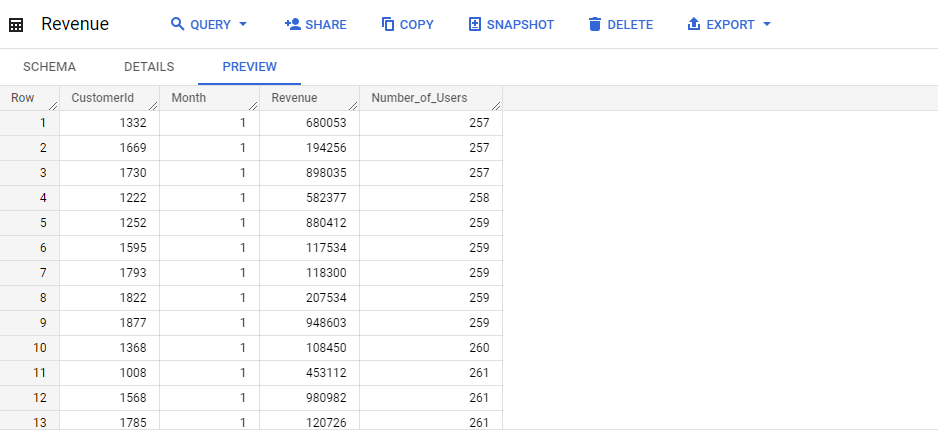Select the cell with revenue 680053
Image resolution: width=938 pixels, height=432 pixels.
coord(309,123)
